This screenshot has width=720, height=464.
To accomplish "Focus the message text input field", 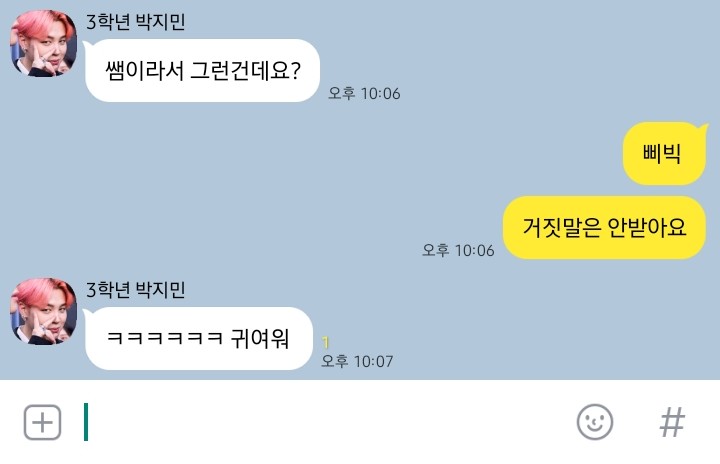I will 321,422.
